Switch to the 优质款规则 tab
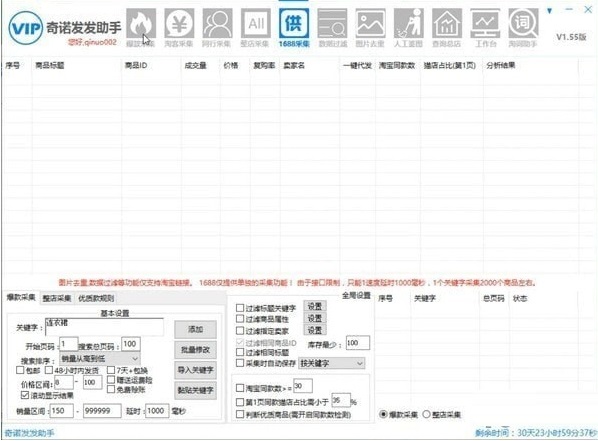The image size is (598, 441). pyautogui.click(x=96, y=298)
